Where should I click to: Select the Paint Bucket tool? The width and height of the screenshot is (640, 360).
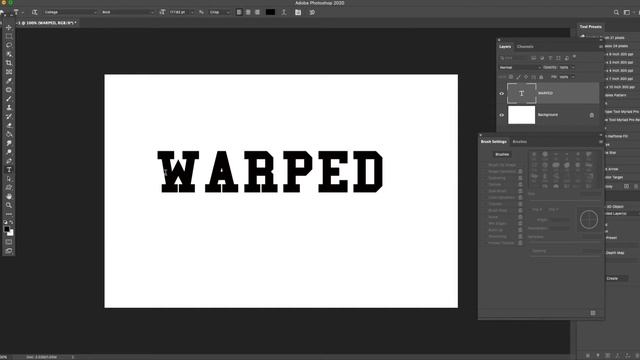(x=9, y=134)
